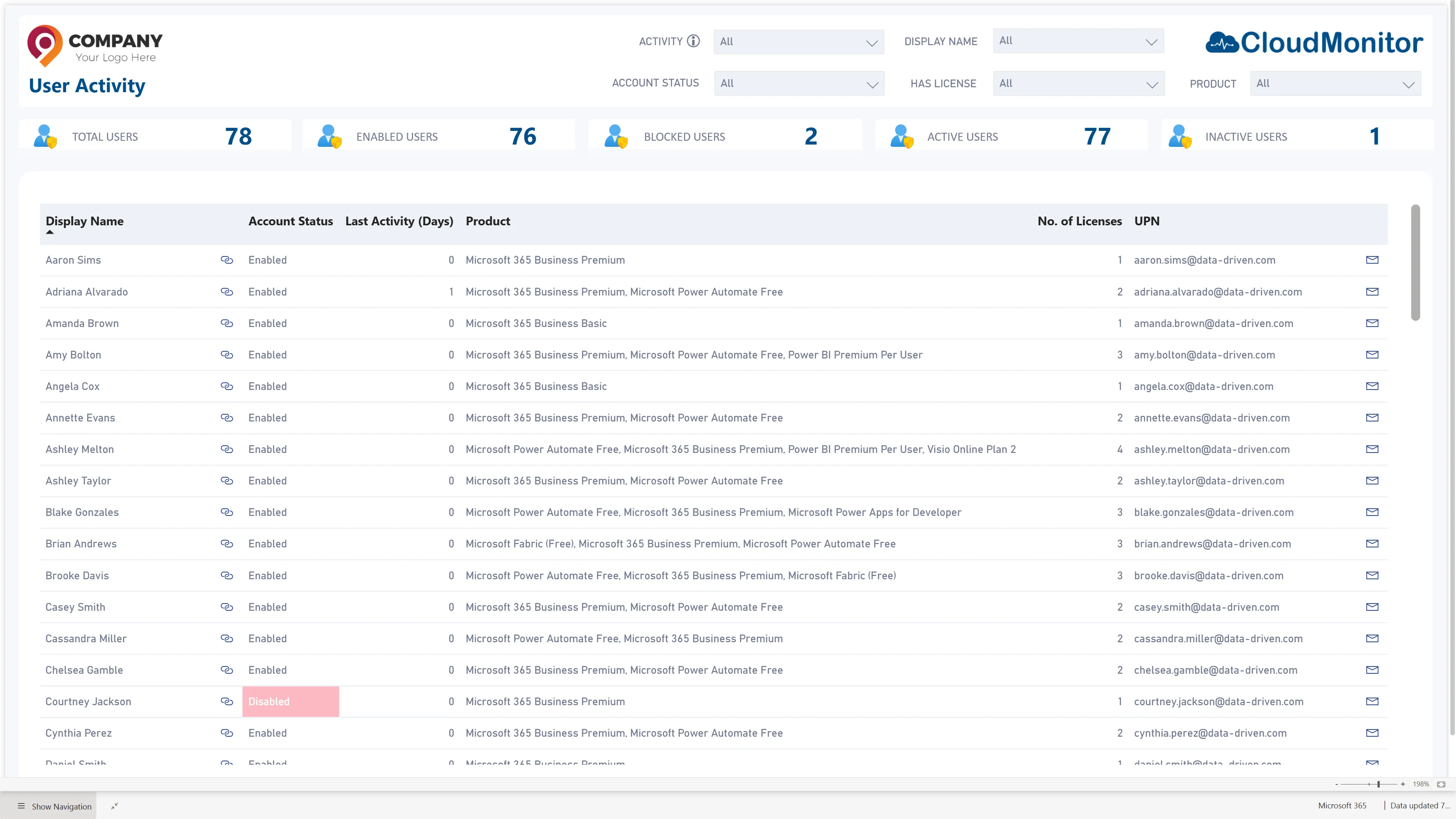Sort by Product column header
Image resolution: width=1456 pixels, height=819 pixels.
point(488,221)
